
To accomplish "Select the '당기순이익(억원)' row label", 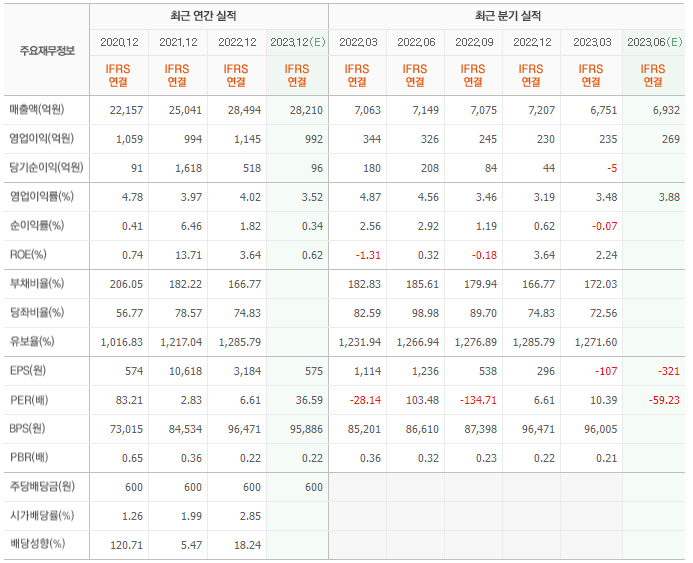I will coord(46,167).
